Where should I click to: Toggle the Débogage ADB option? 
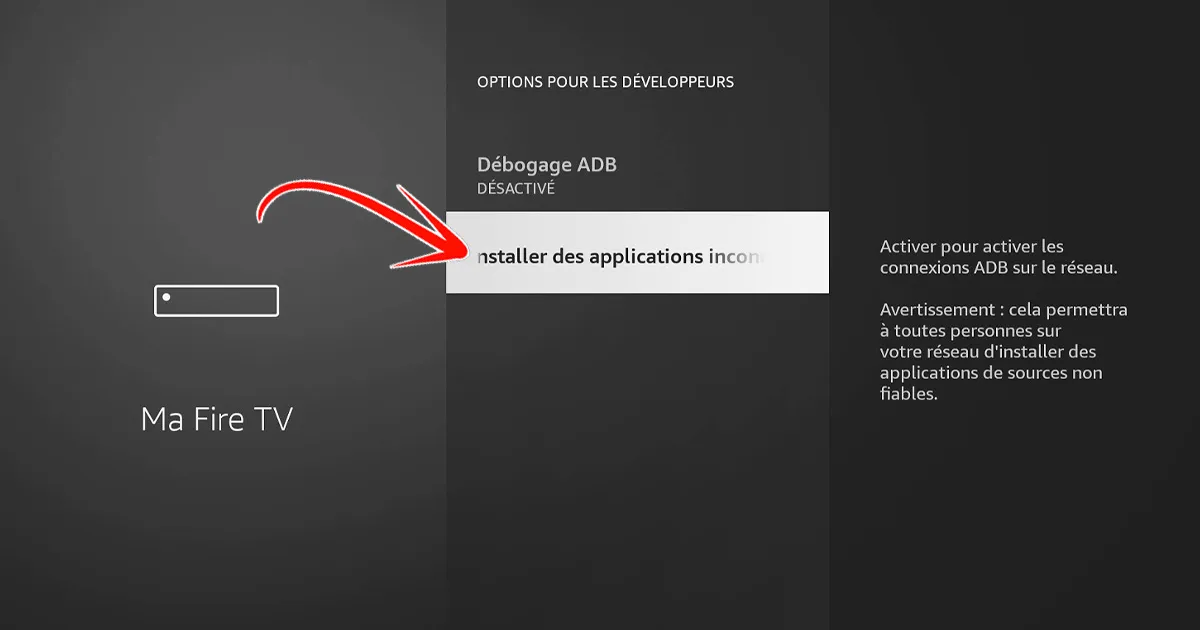click(x=546, y=165)
